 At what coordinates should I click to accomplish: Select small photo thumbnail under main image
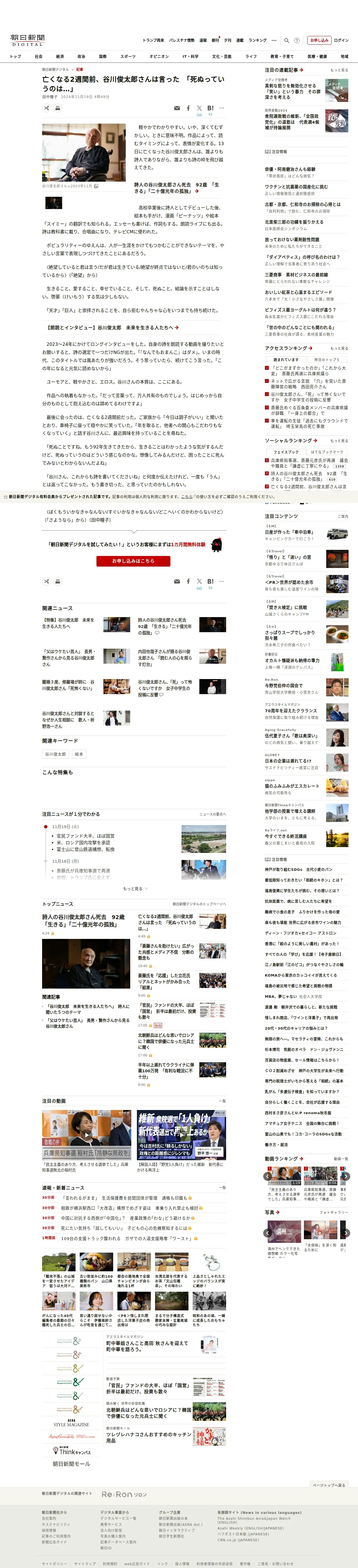coord(54,202)
